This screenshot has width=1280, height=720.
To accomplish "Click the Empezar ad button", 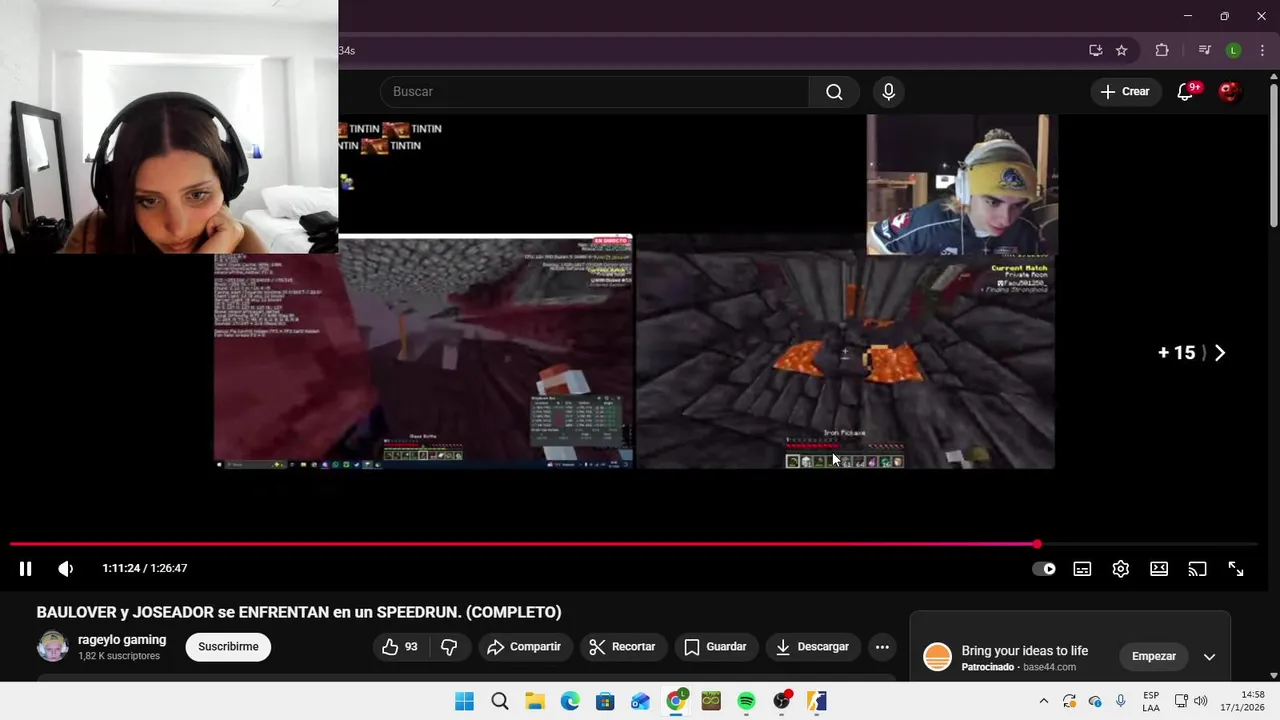I will tap(1154, 656).
